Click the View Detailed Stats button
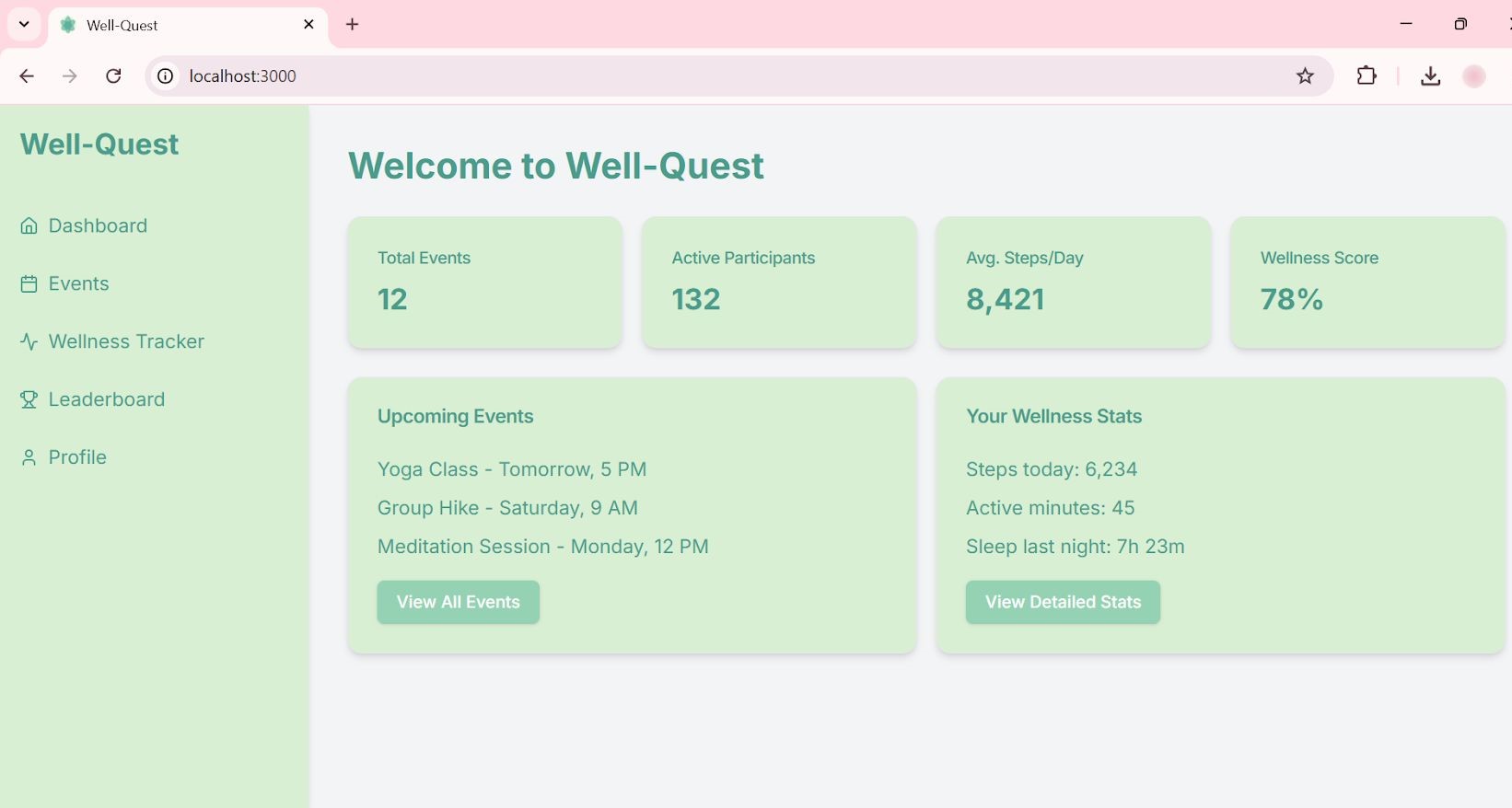 click(1063, 602)
